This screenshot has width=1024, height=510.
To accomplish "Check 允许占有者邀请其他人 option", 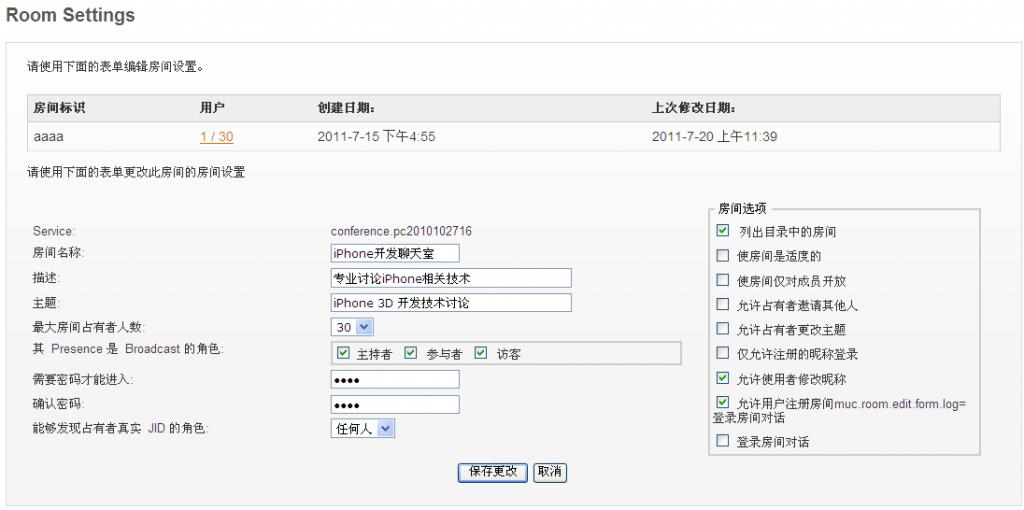I will pyautogui.click(x=723, y=305).
